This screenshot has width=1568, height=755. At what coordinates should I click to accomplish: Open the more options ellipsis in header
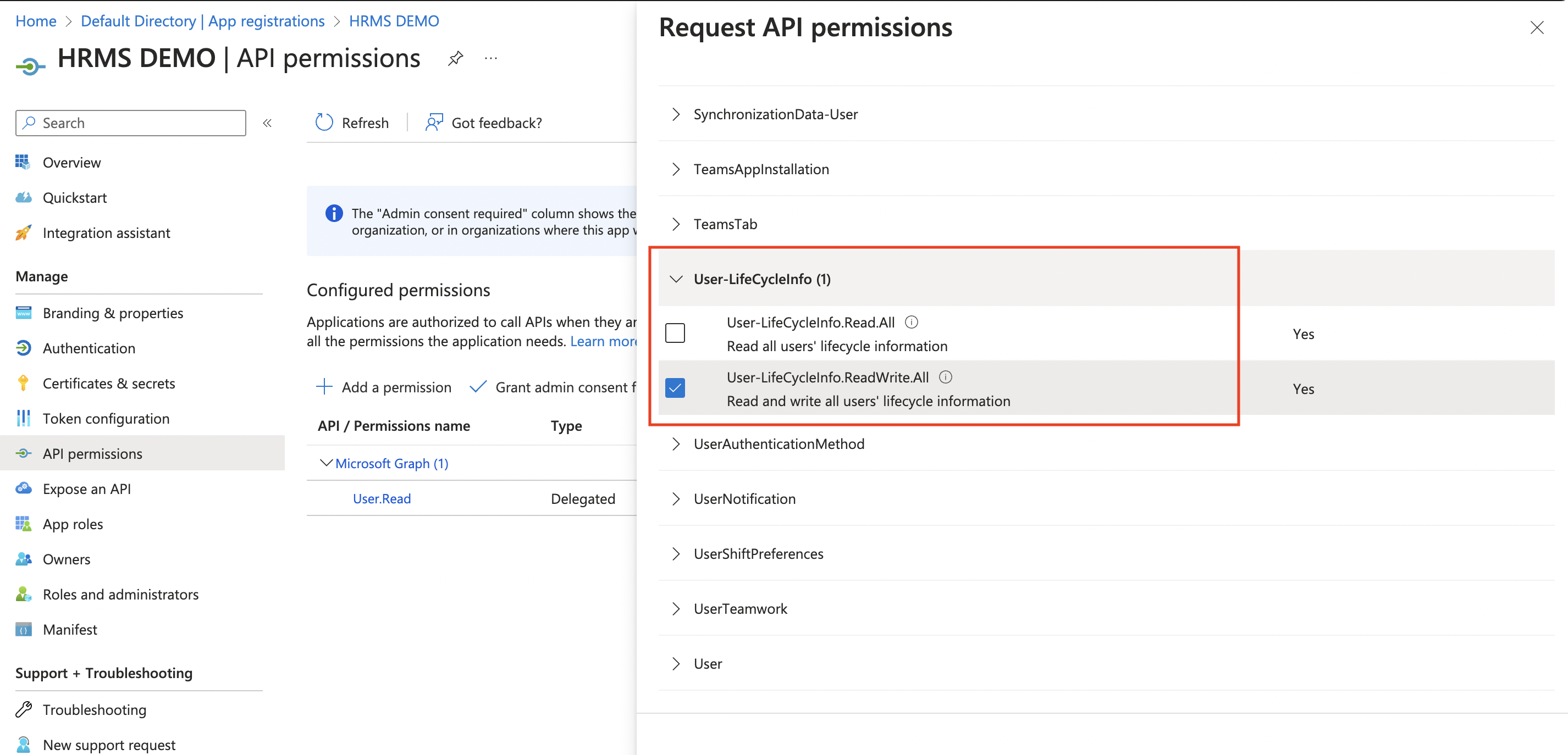490,58
